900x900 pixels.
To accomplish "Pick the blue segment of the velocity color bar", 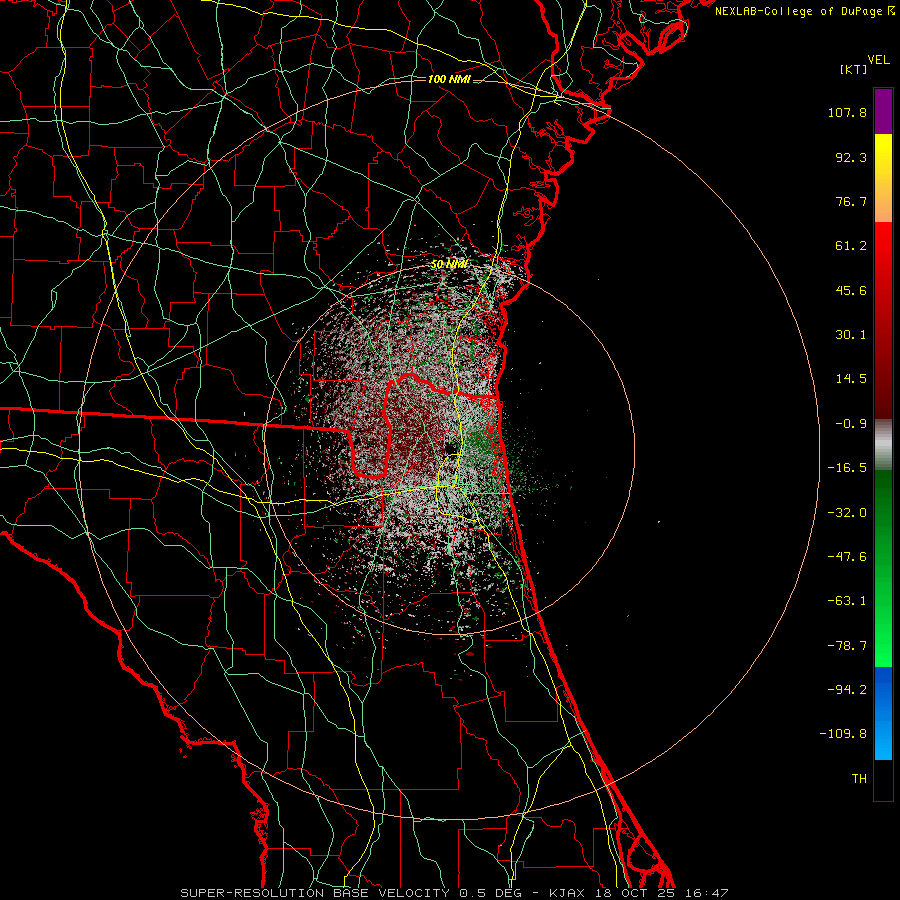I will click(883, 713).
